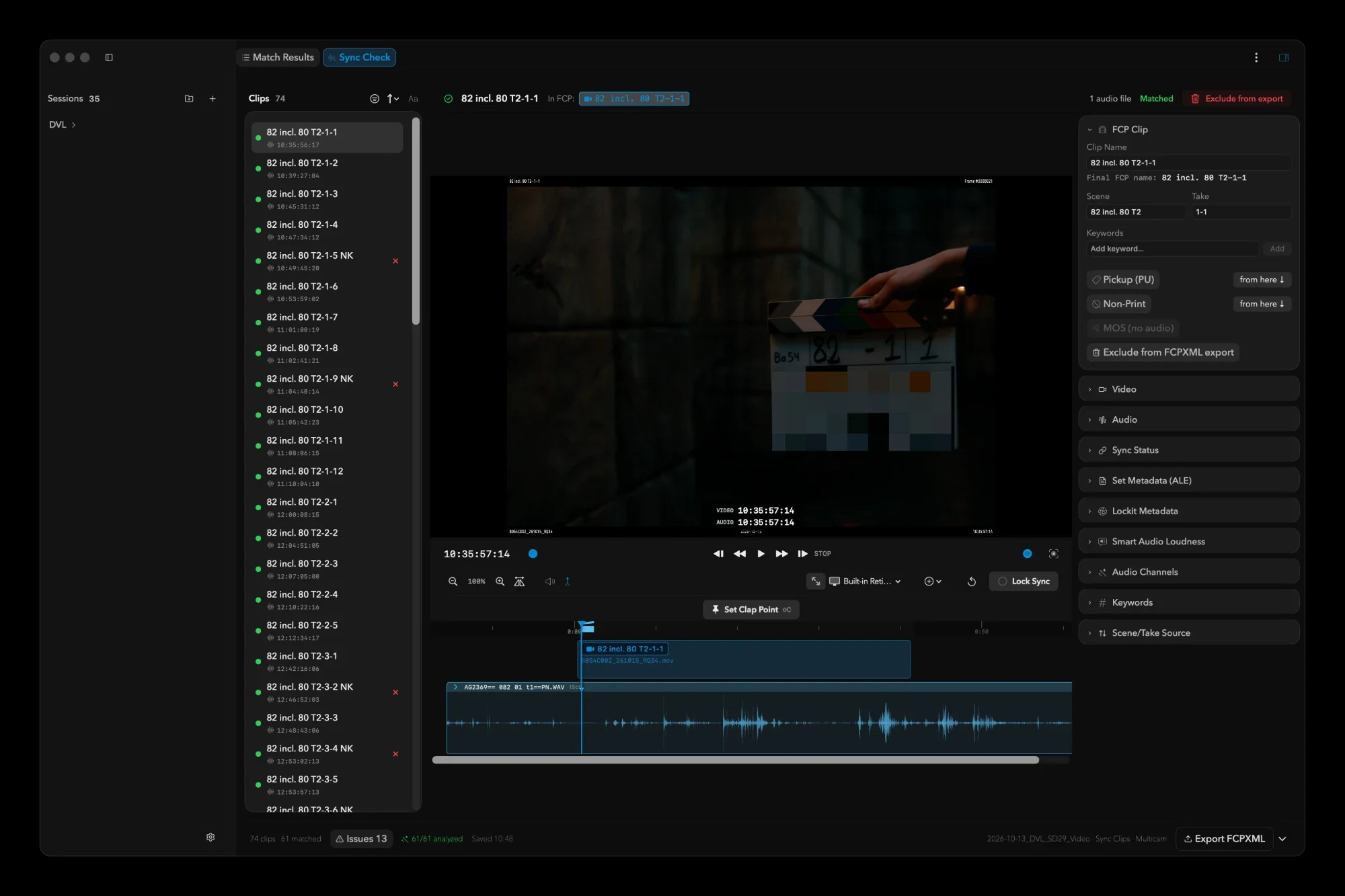This screenshot has height=896, width=1345.
Task: Click the Aa name display icon
Action: pos(413,99)
